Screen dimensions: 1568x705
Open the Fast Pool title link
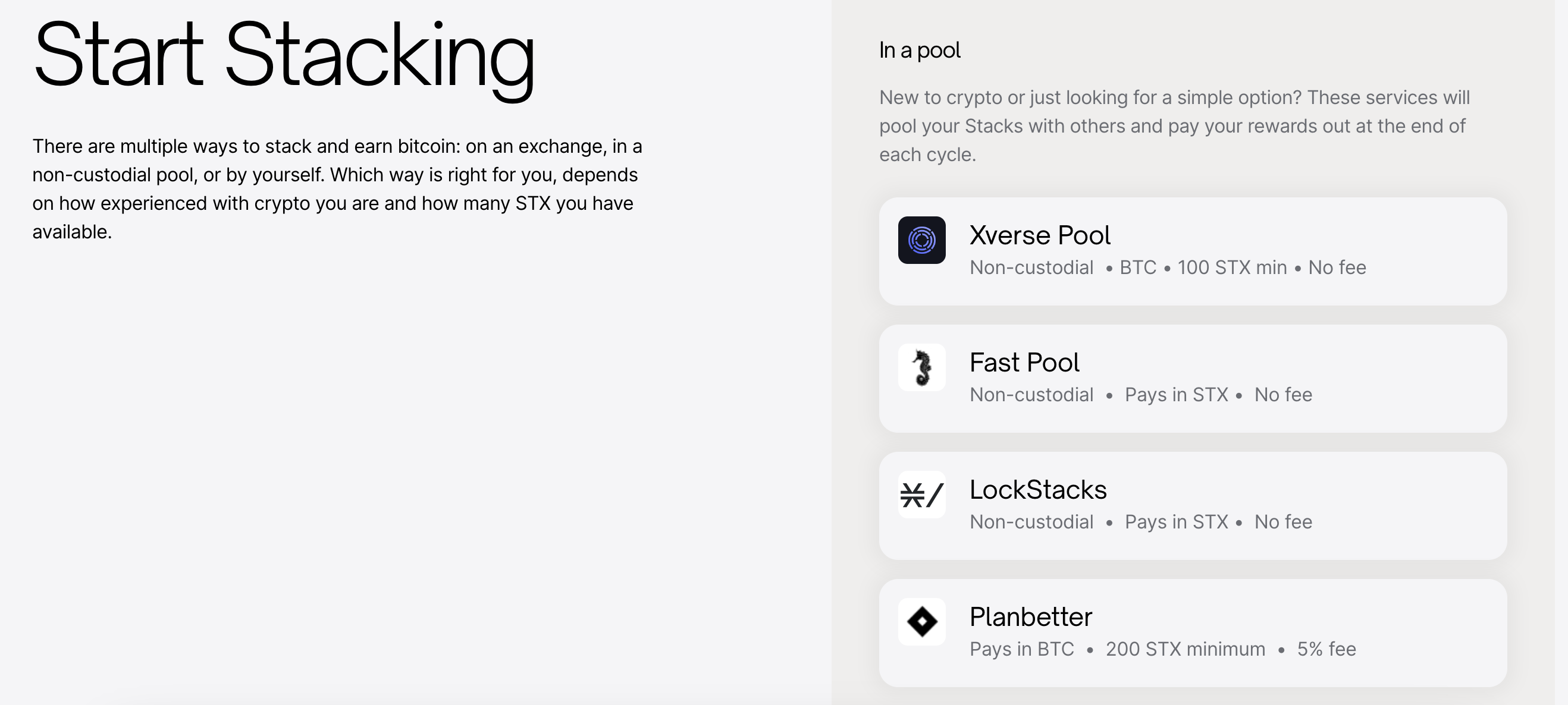click(1024, 363)
